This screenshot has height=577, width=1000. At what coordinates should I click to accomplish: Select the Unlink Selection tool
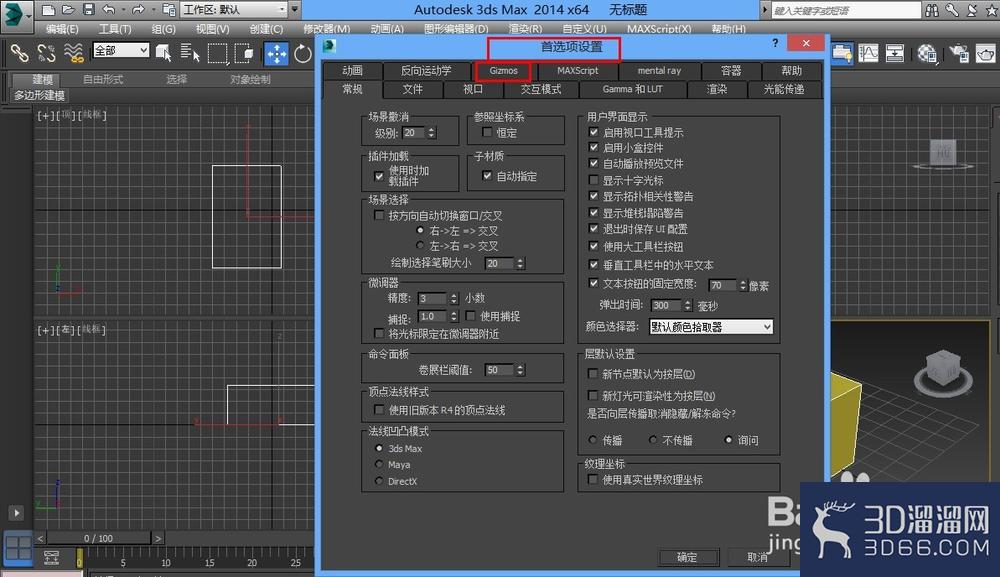tap(46, 53)
